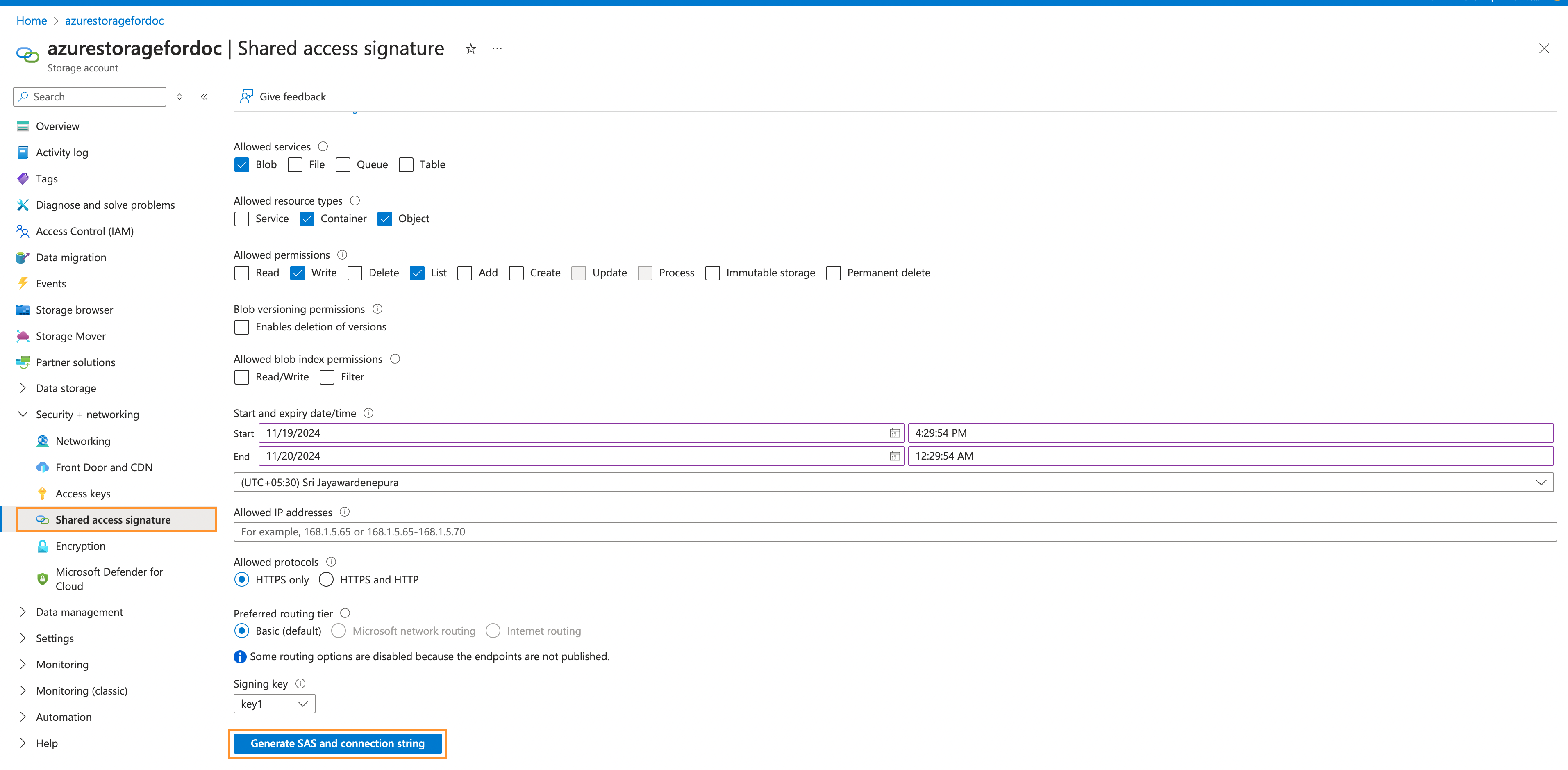
Task: Open Storage browser menu item
Action: 74,310
